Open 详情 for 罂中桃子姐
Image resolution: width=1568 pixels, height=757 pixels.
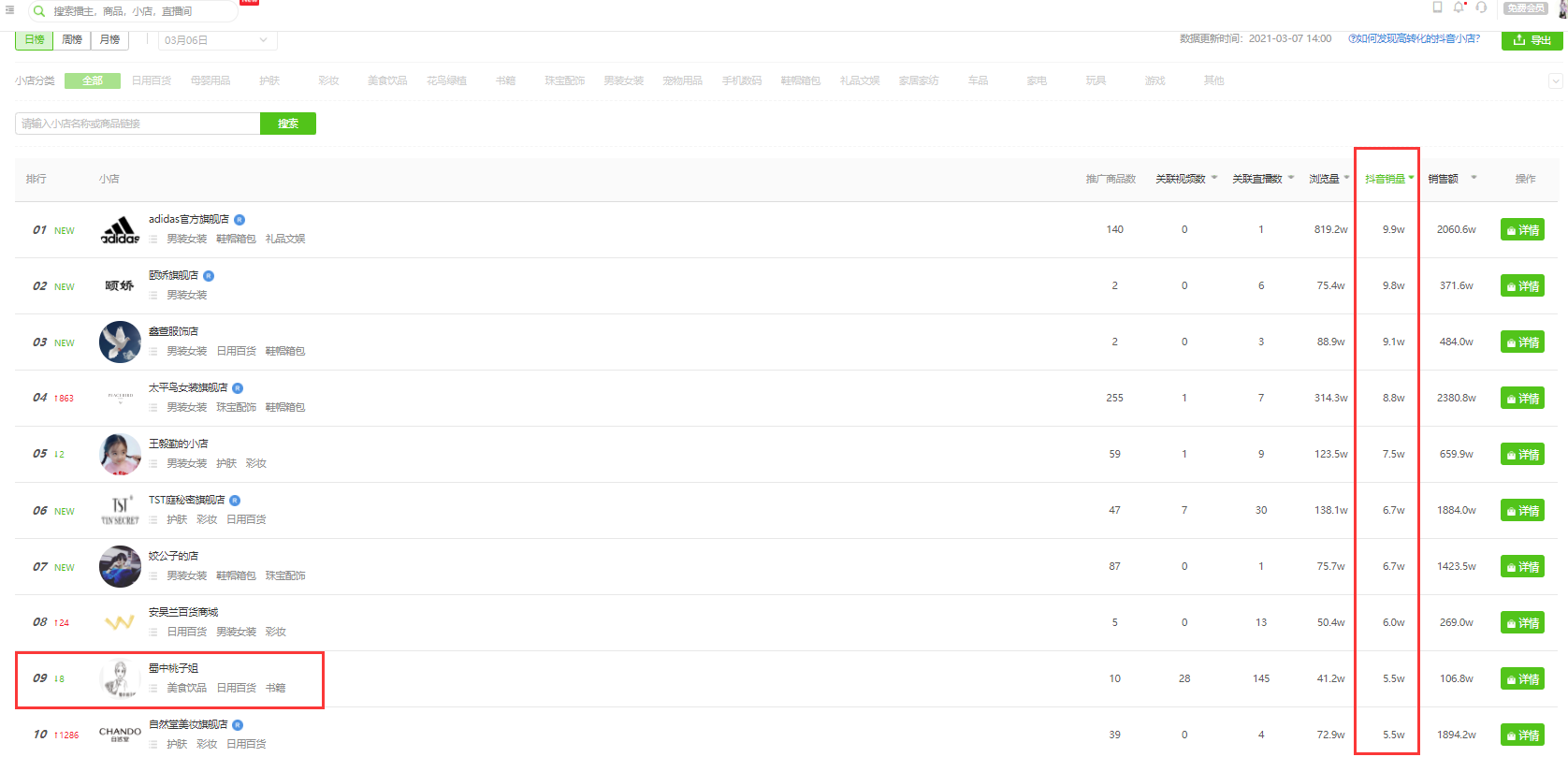pyautogui.click(x=1522, y=679)
